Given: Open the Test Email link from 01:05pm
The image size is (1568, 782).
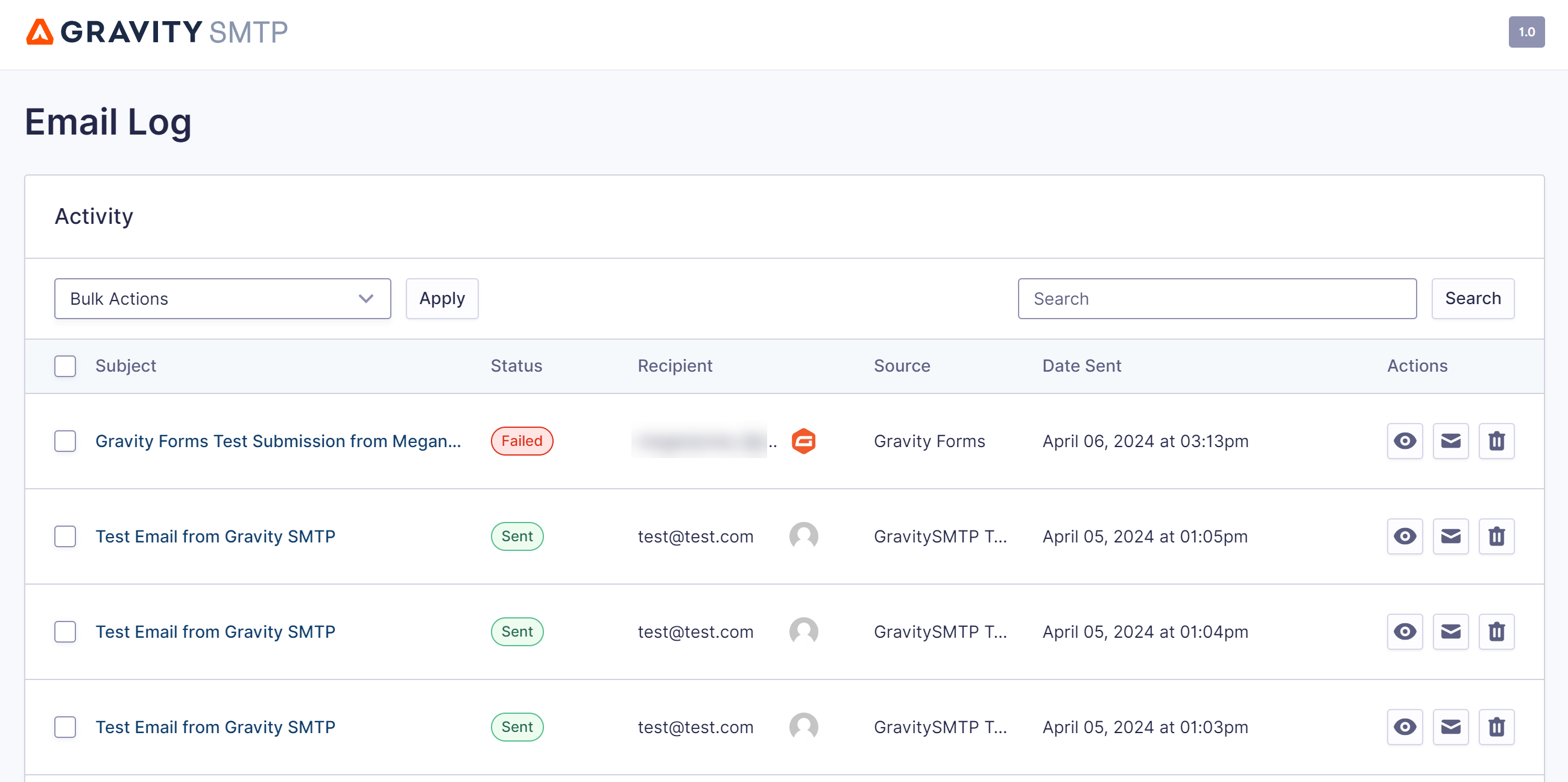Looking at the screenshot, I should click(x=215, y=536).
